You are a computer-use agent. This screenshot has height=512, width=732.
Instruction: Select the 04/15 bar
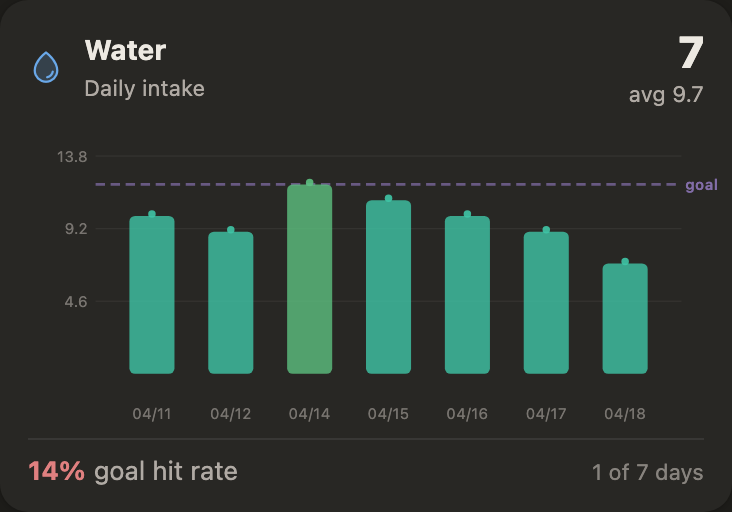(388, 287)
